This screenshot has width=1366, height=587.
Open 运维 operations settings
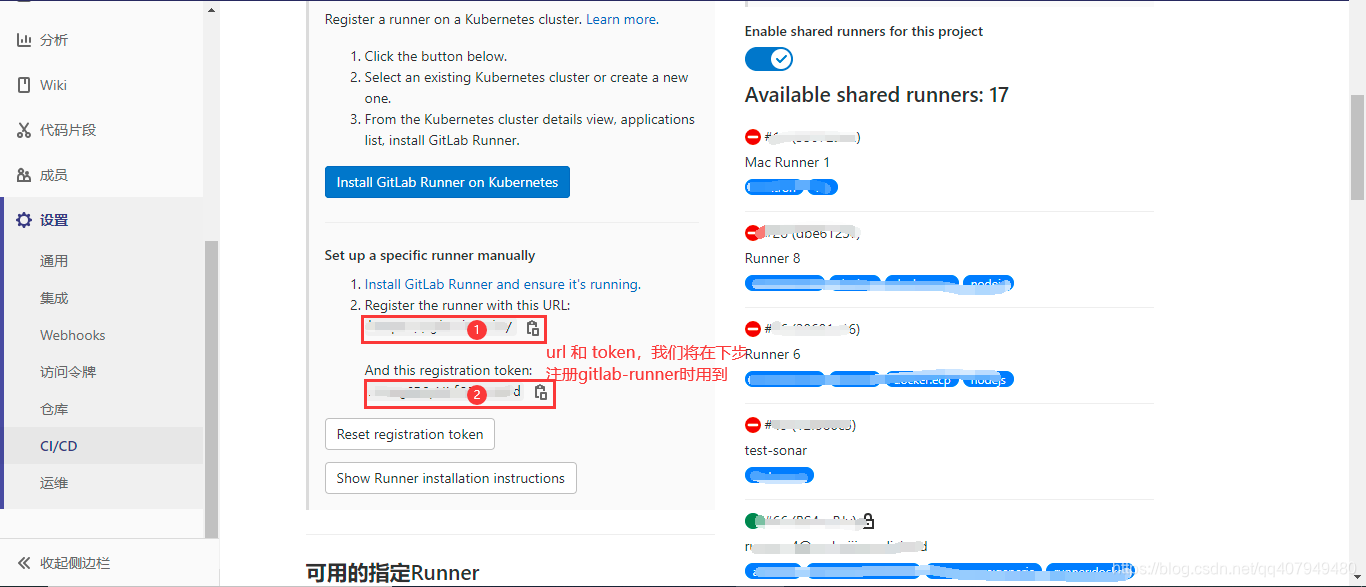[x=54, y=483]
